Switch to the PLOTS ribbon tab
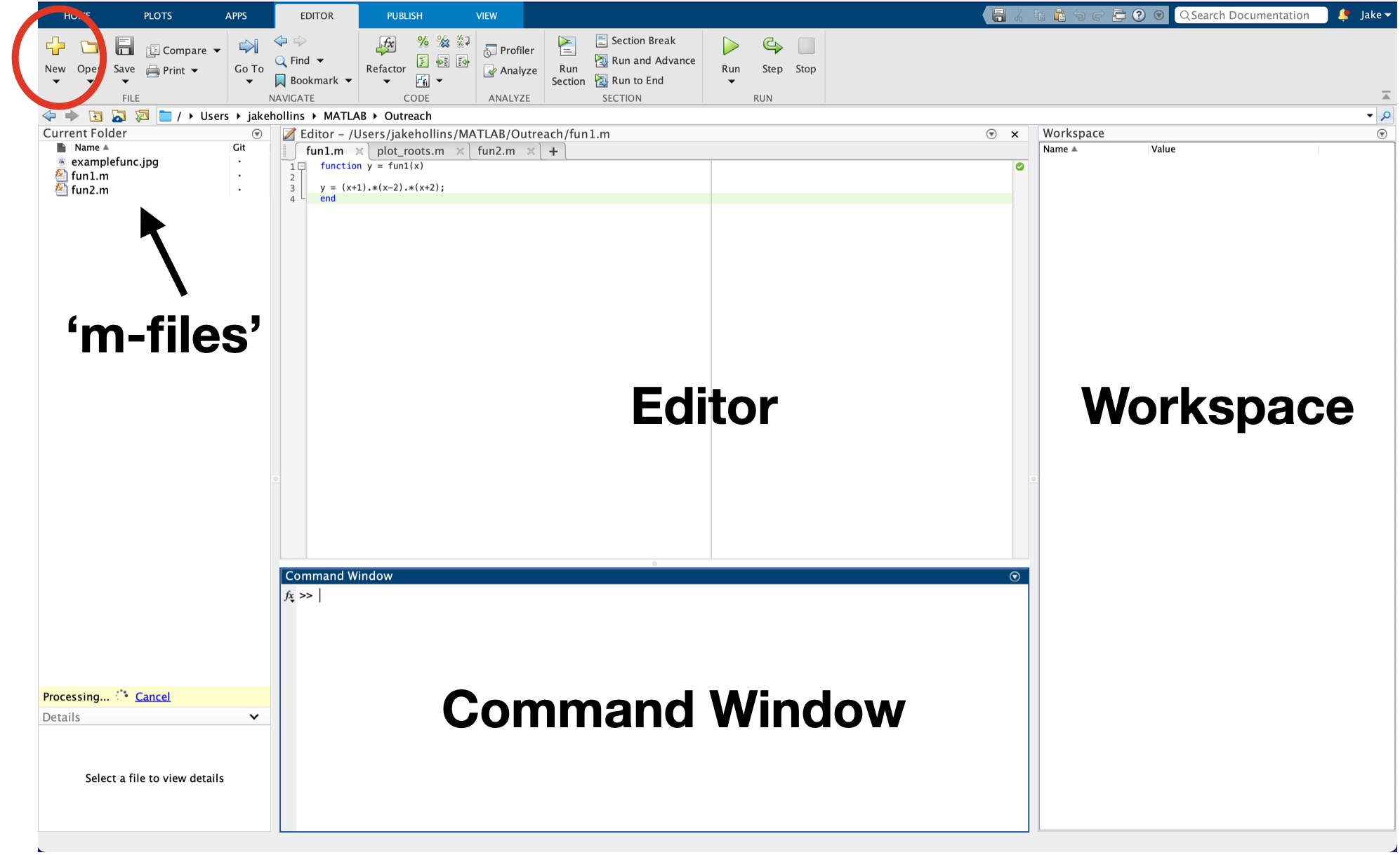Screen dimensions: 1400x855 coord(158,15)
